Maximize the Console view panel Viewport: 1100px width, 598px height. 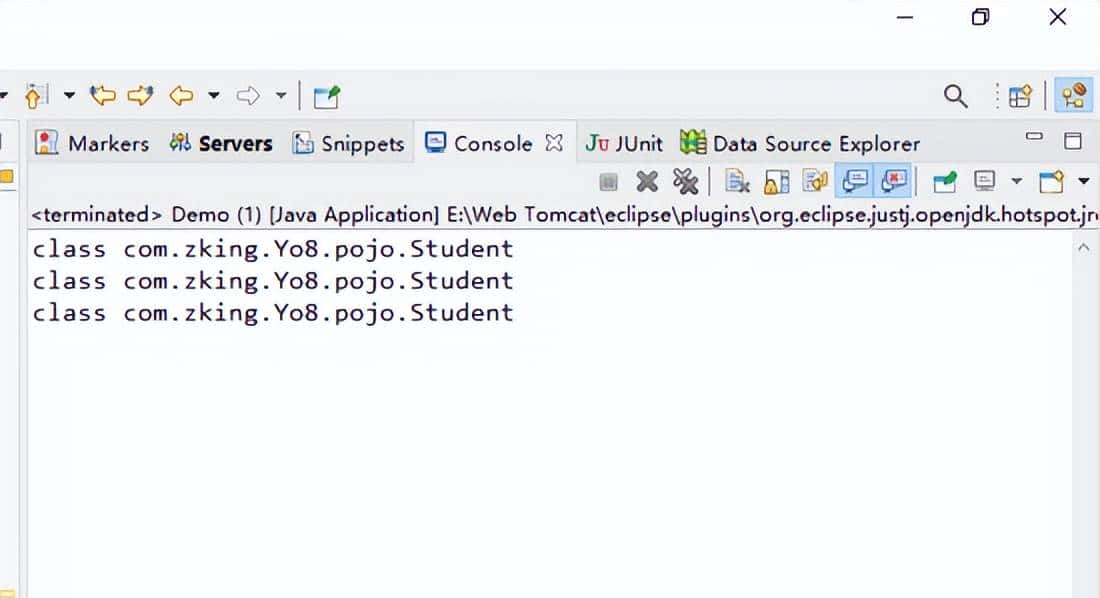pyautogui.click(x=1073, y=140)
